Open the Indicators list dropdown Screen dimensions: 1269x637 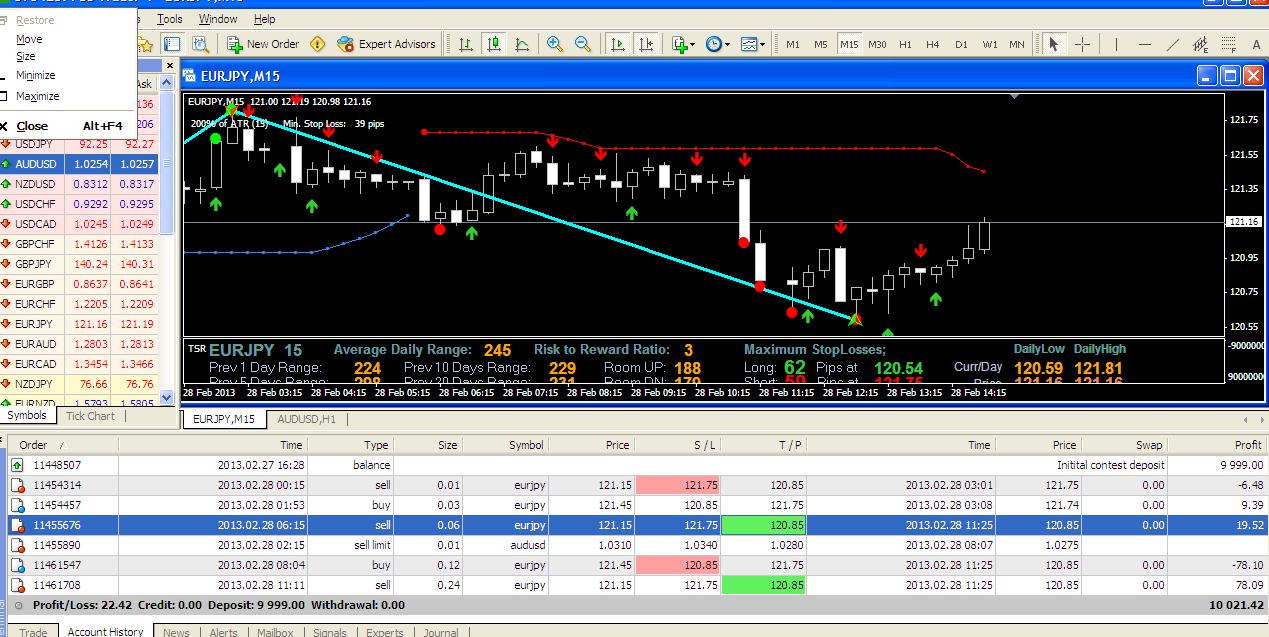click(x=684, y=44)
